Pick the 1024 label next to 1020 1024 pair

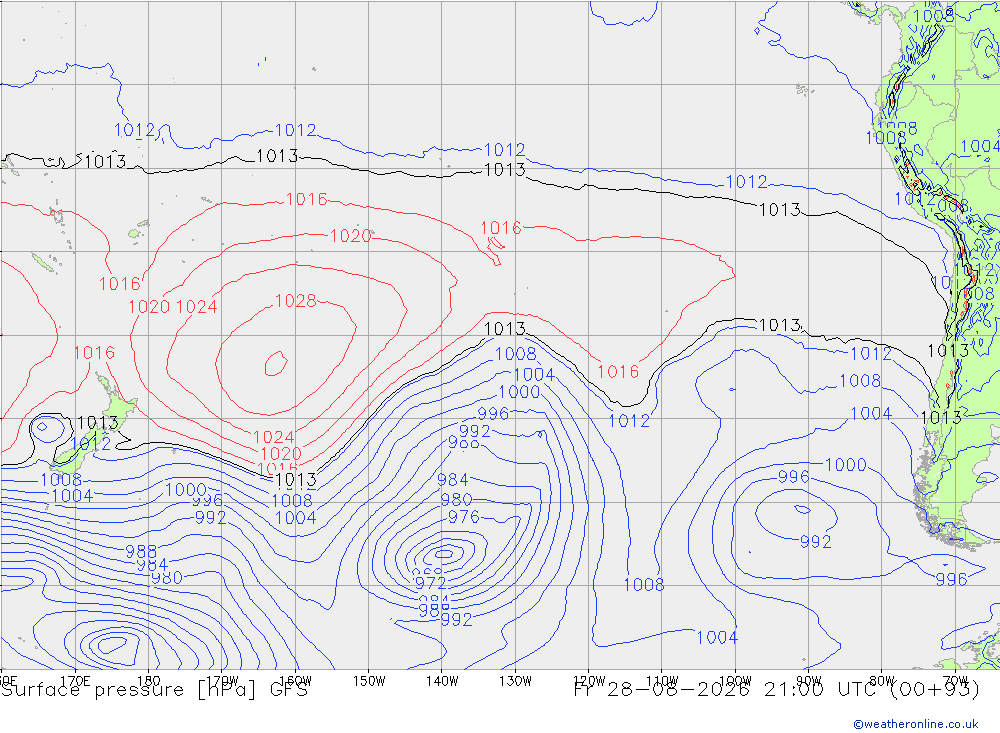[x=197, y=307]
